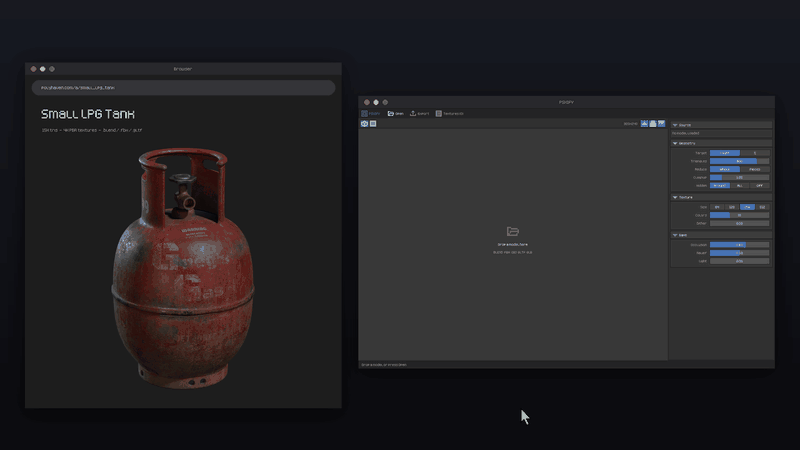This screenshot has width=800, height=450.
Task: Click the Light value slider in Bake
Action: click(740, 261)
